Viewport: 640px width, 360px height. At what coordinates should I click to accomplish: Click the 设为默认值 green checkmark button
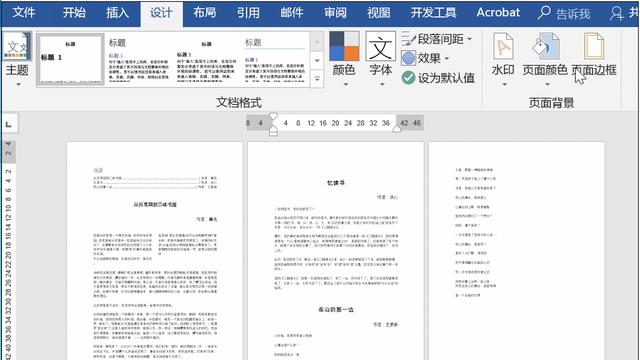(409, 78)
